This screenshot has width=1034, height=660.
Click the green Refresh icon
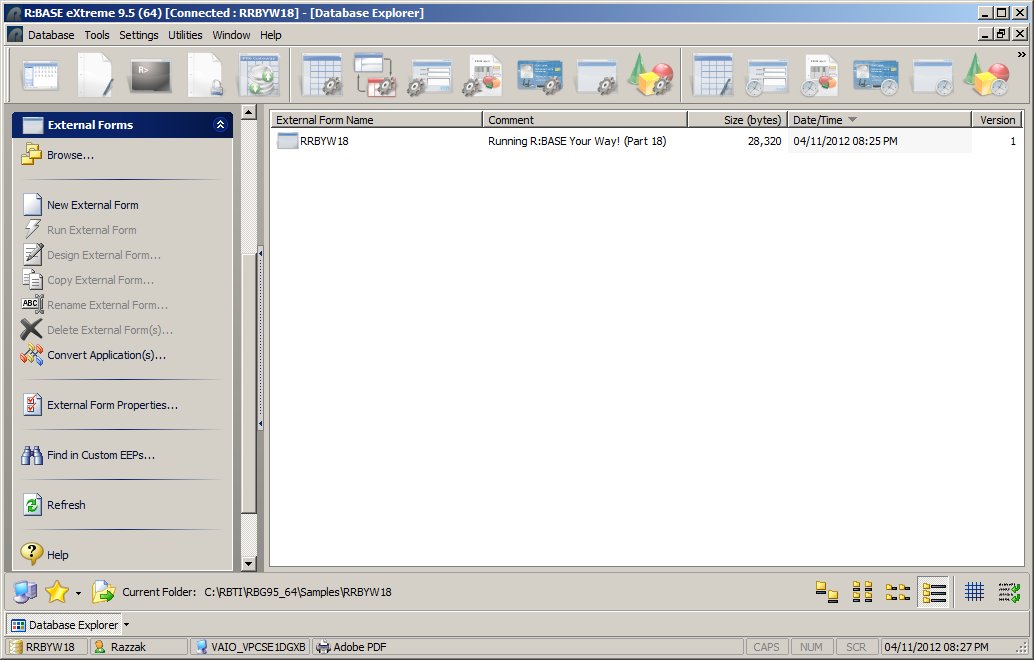[32, 505]
